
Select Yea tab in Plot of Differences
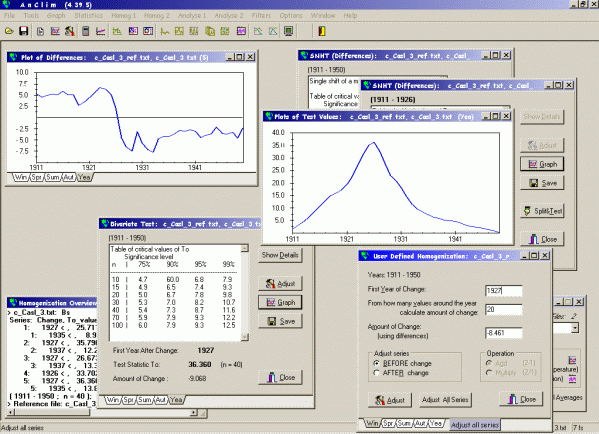click(84, 177)
